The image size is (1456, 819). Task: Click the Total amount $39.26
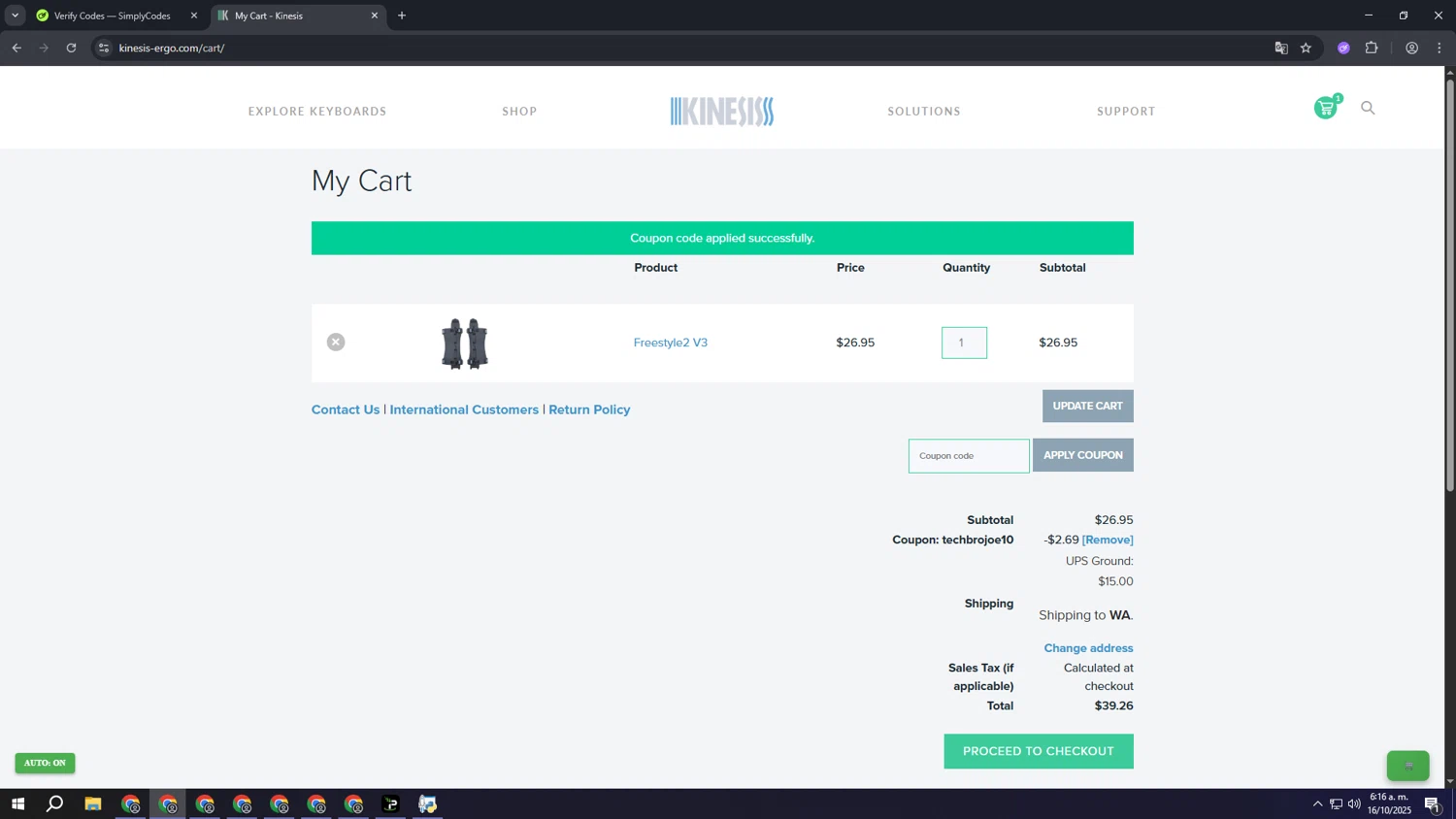tap(1113, 705)
